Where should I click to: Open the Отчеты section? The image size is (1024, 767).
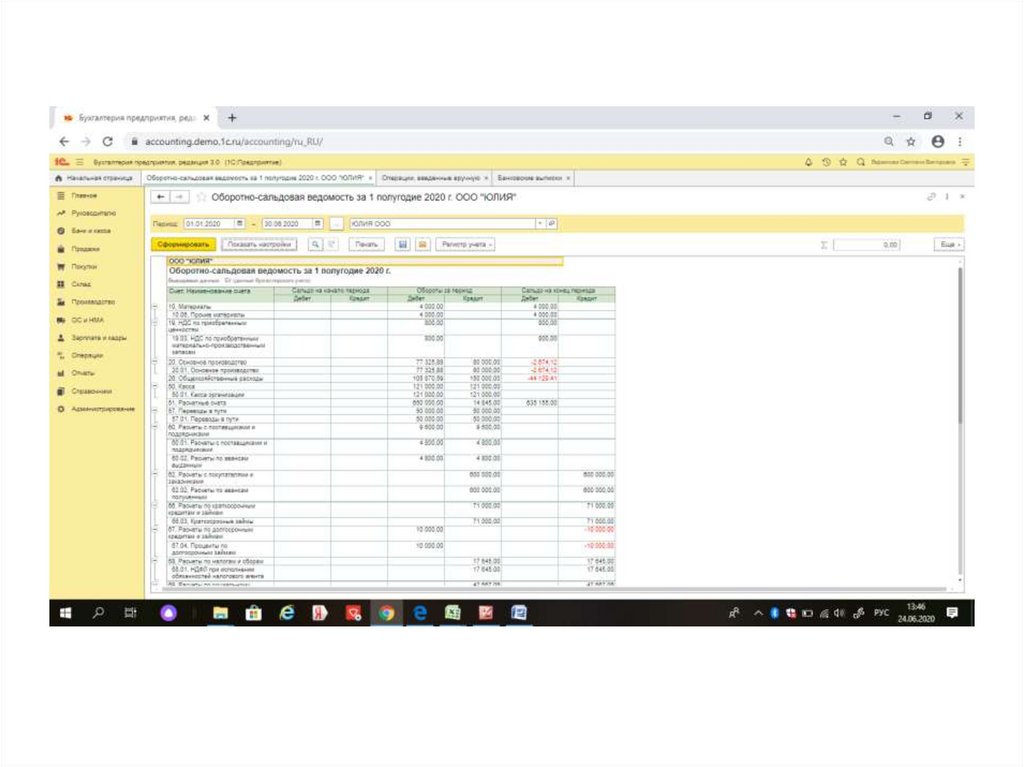[x=83, y=373]
